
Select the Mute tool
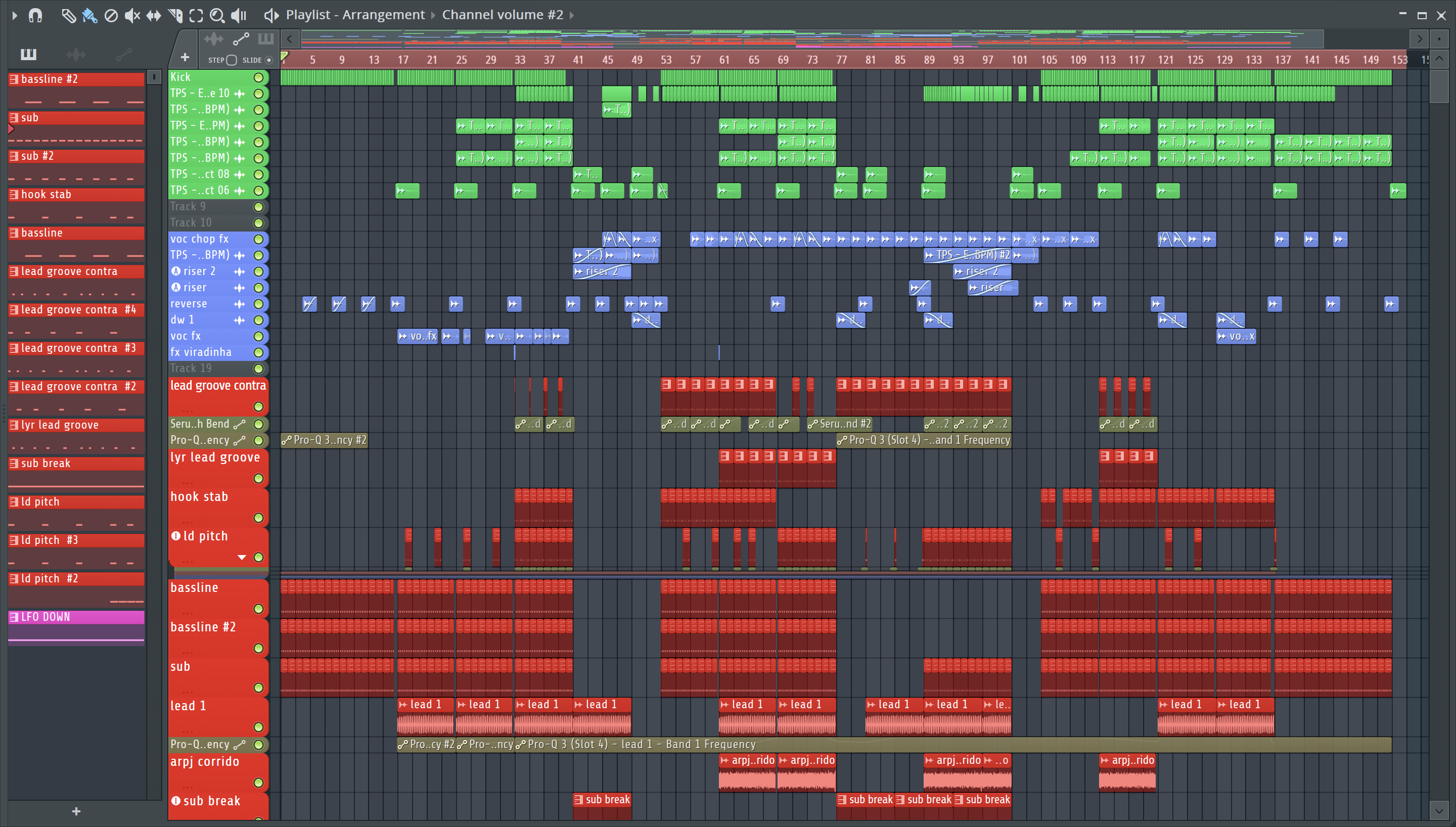[x=132, y=15]
